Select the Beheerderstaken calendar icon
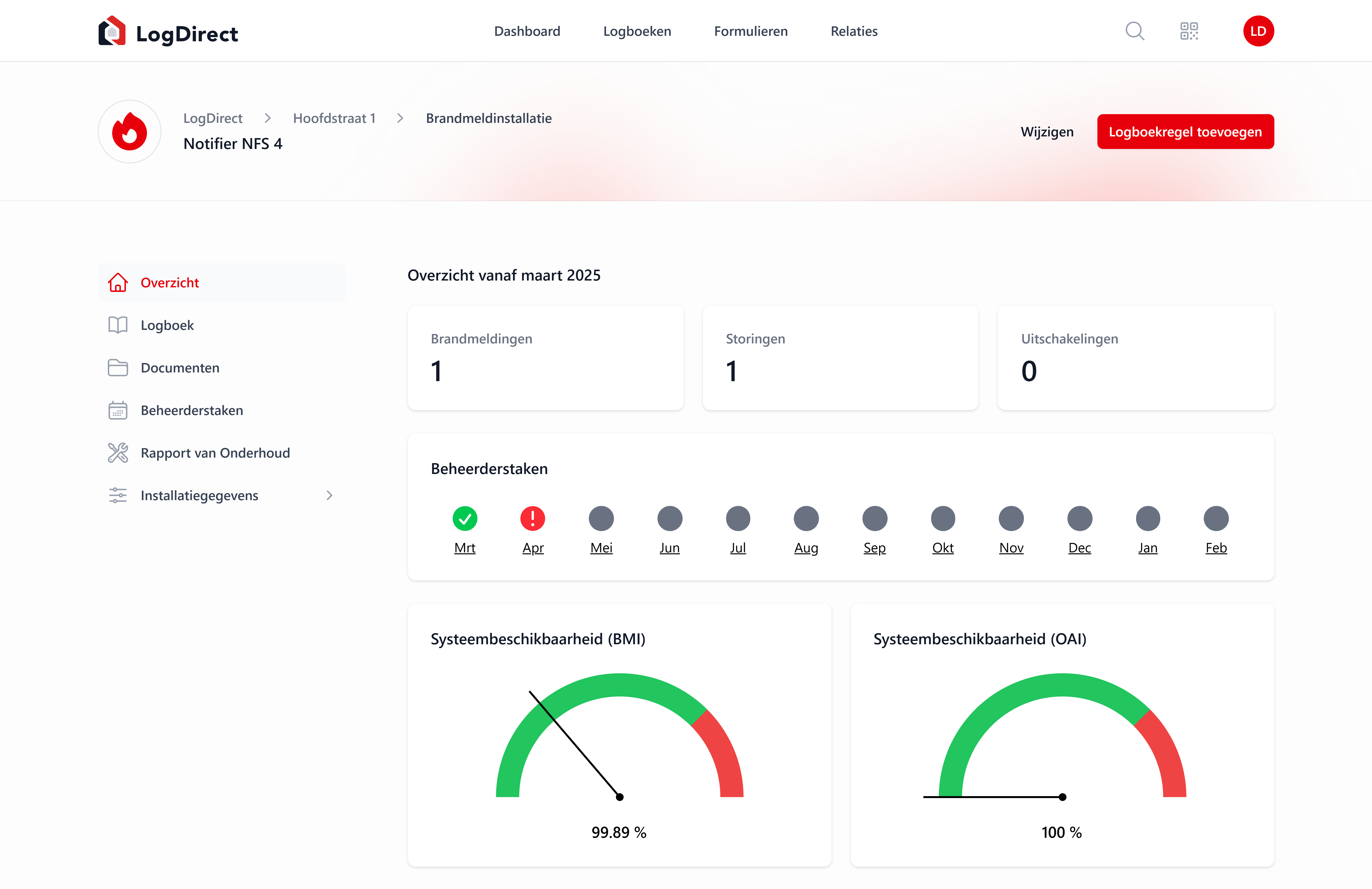1372x889 pixels. coord(118,410)
